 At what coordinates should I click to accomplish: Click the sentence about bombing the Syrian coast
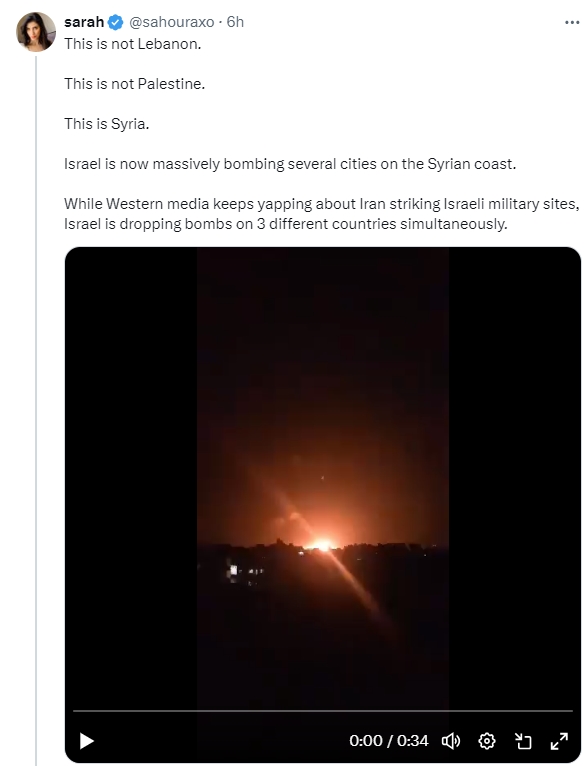tap(290, 164)
